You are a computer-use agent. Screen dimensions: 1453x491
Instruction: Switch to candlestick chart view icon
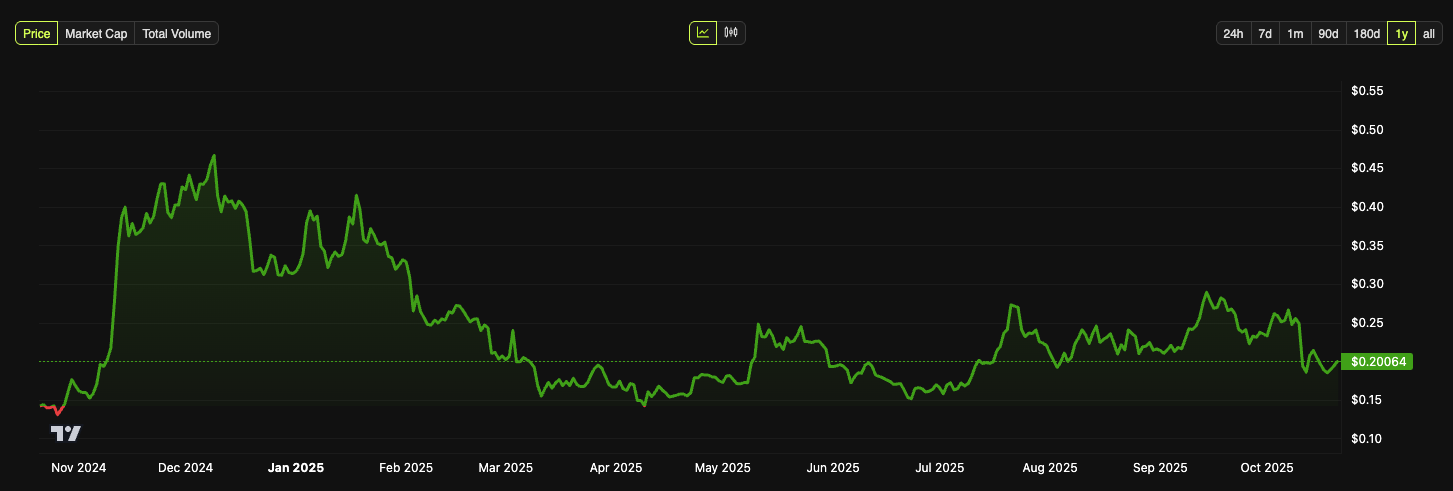[732, 33]
